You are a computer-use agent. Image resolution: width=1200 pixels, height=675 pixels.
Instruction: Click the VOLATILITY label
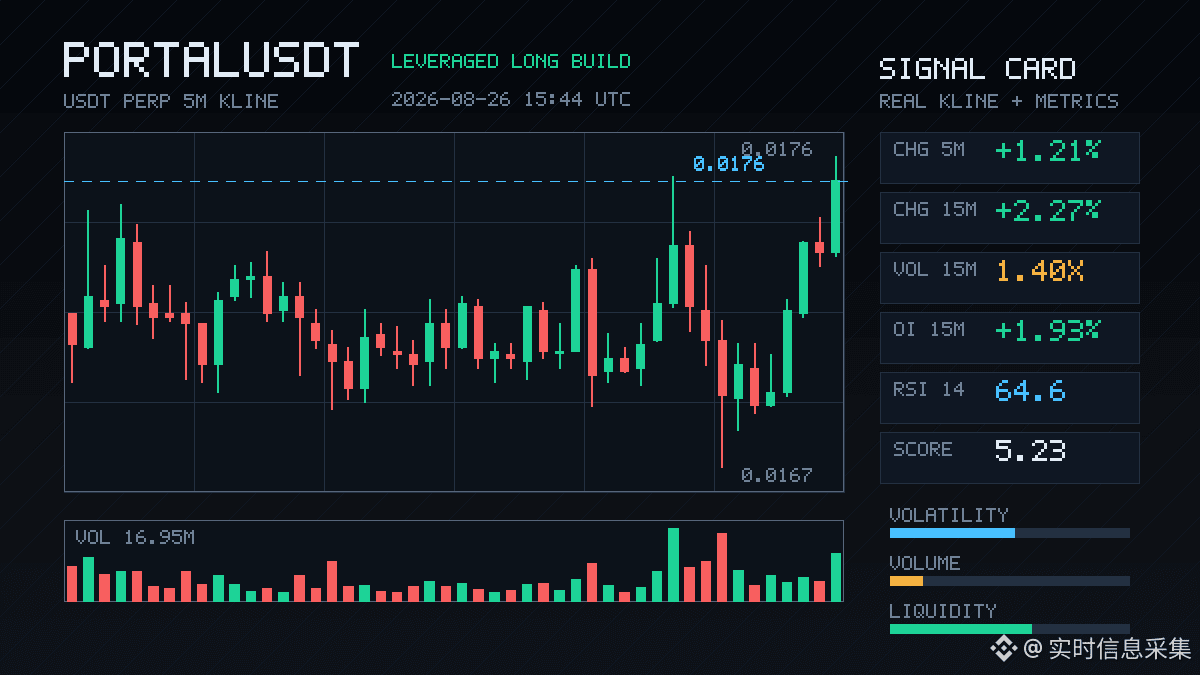pyautogui.click(x=949, y=515)
